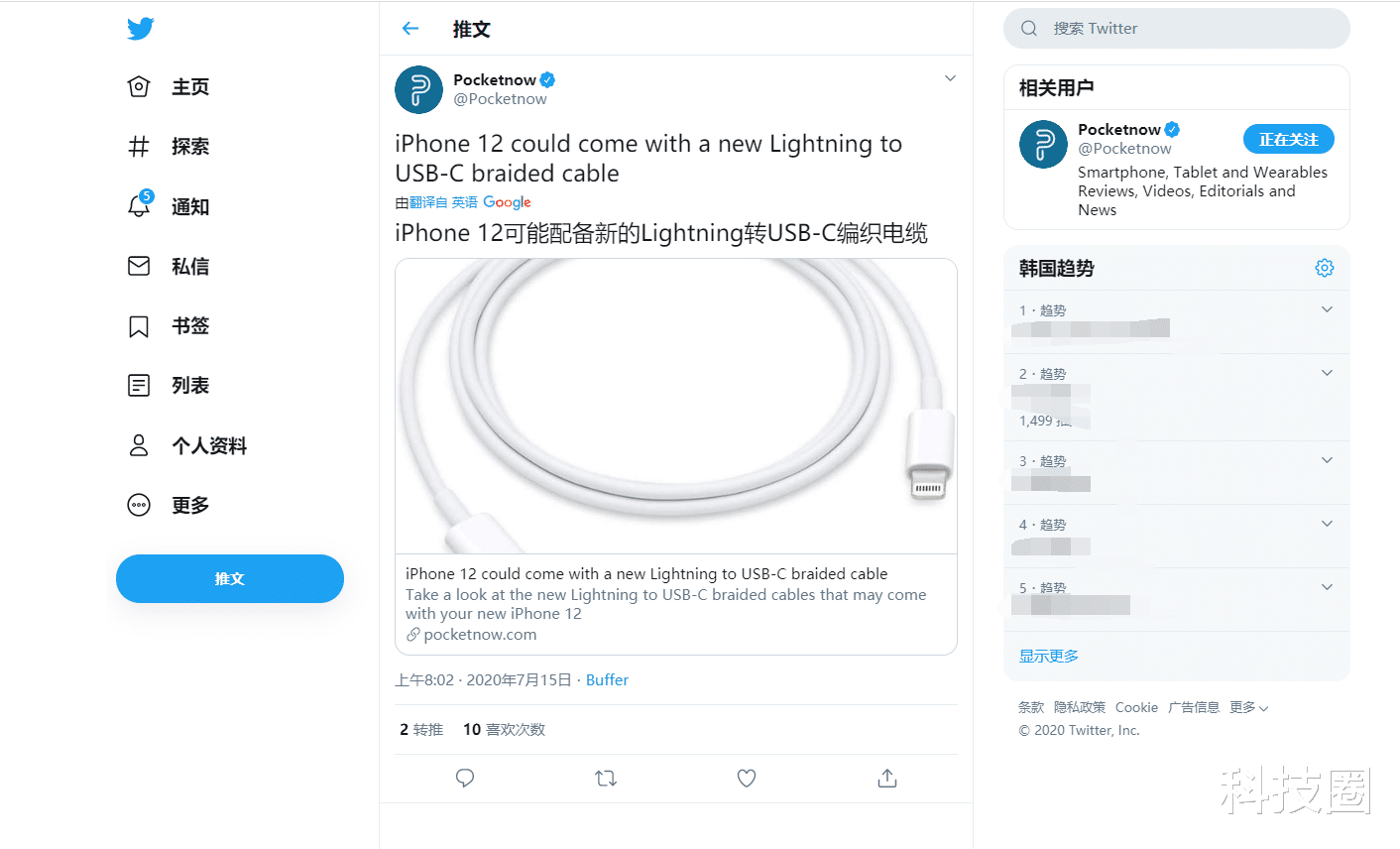The height and width of the screenshot is (849, 1400).
Task: Click the share/upload icon under the tweet
Action: pyautogui.click(x=887, y=778)
